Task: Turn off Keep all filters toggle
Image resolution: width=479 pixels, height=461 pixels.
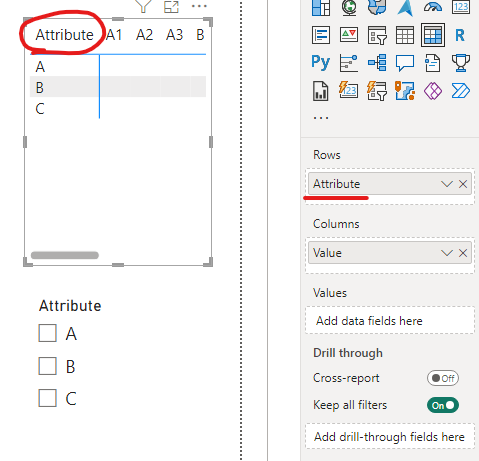Action: click(443, 405)
